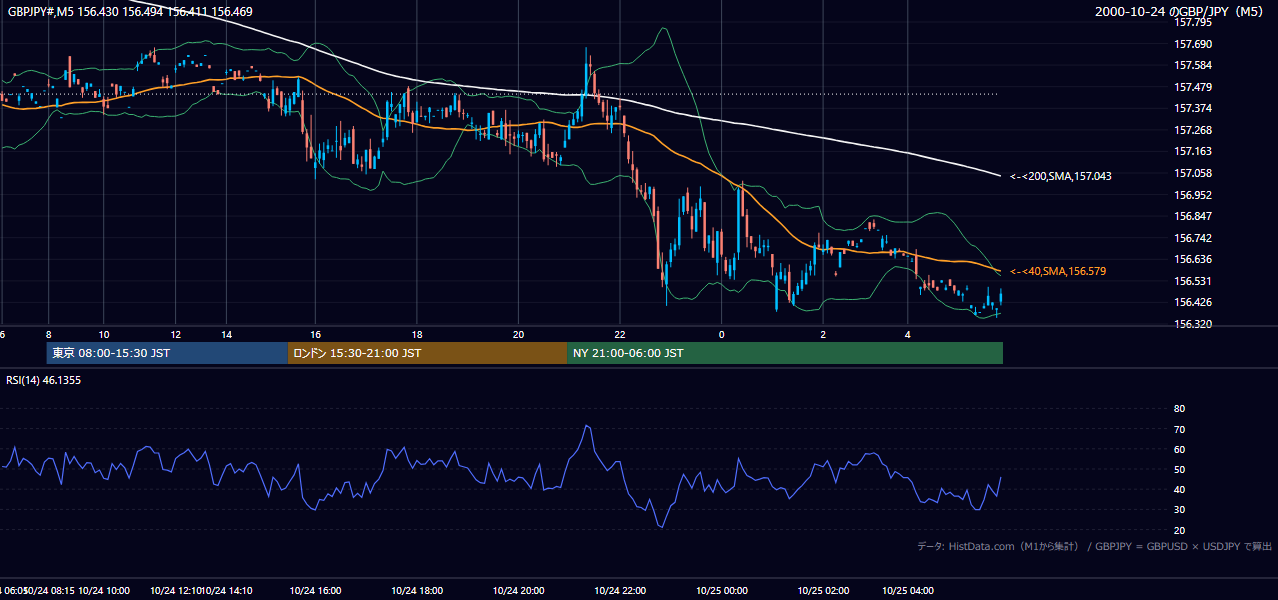The height and width of the screenshot is (600, 1278).
Task: Click the price axis value 156.531
Action: [x=1193, y=281]
